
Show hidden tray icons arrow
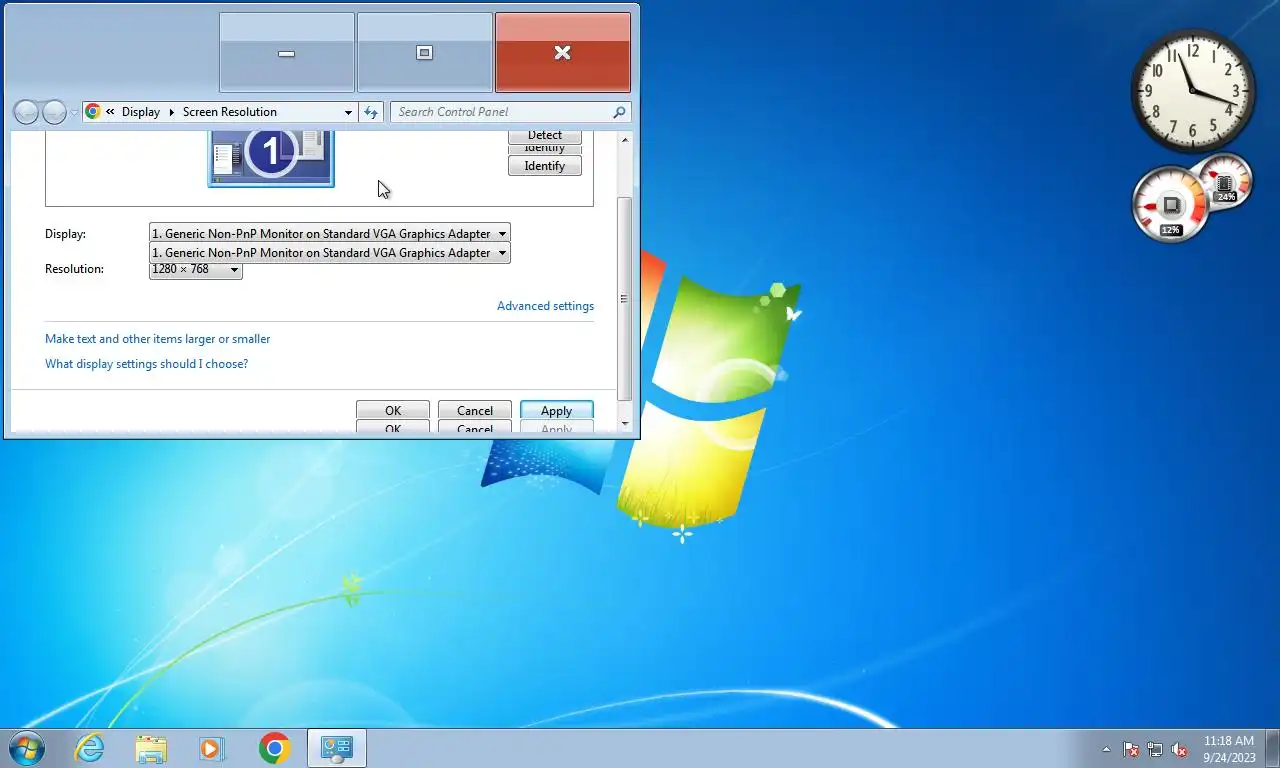click(x=1106, y=749)
